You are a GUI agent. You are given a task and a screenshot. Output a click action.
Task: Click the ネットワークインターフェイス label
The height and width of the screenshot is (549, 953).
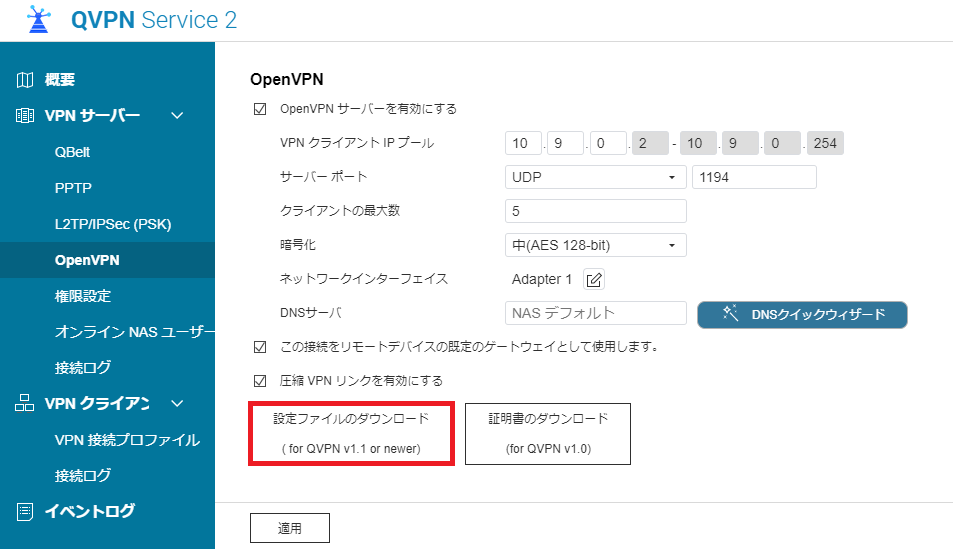point(363,279)
